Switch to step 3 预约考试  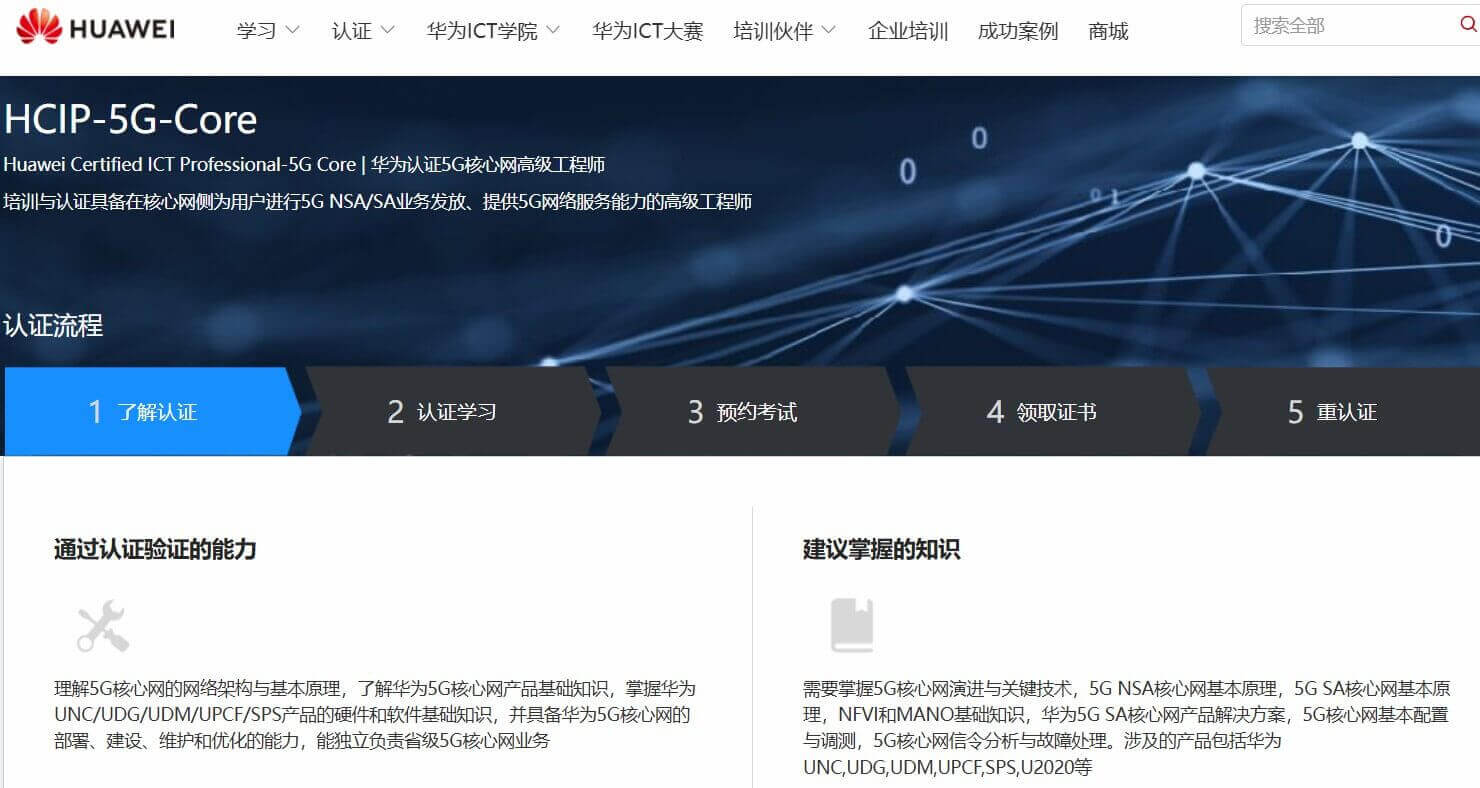pyautogui.click(x=752, y=411)
